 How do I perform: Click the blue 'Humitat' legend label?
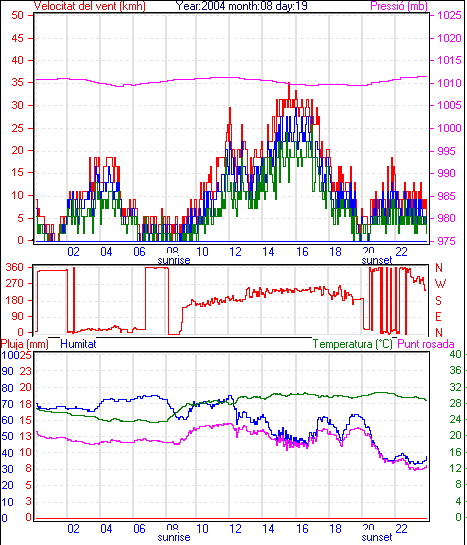pyautogui.click(x=78, y=344)
